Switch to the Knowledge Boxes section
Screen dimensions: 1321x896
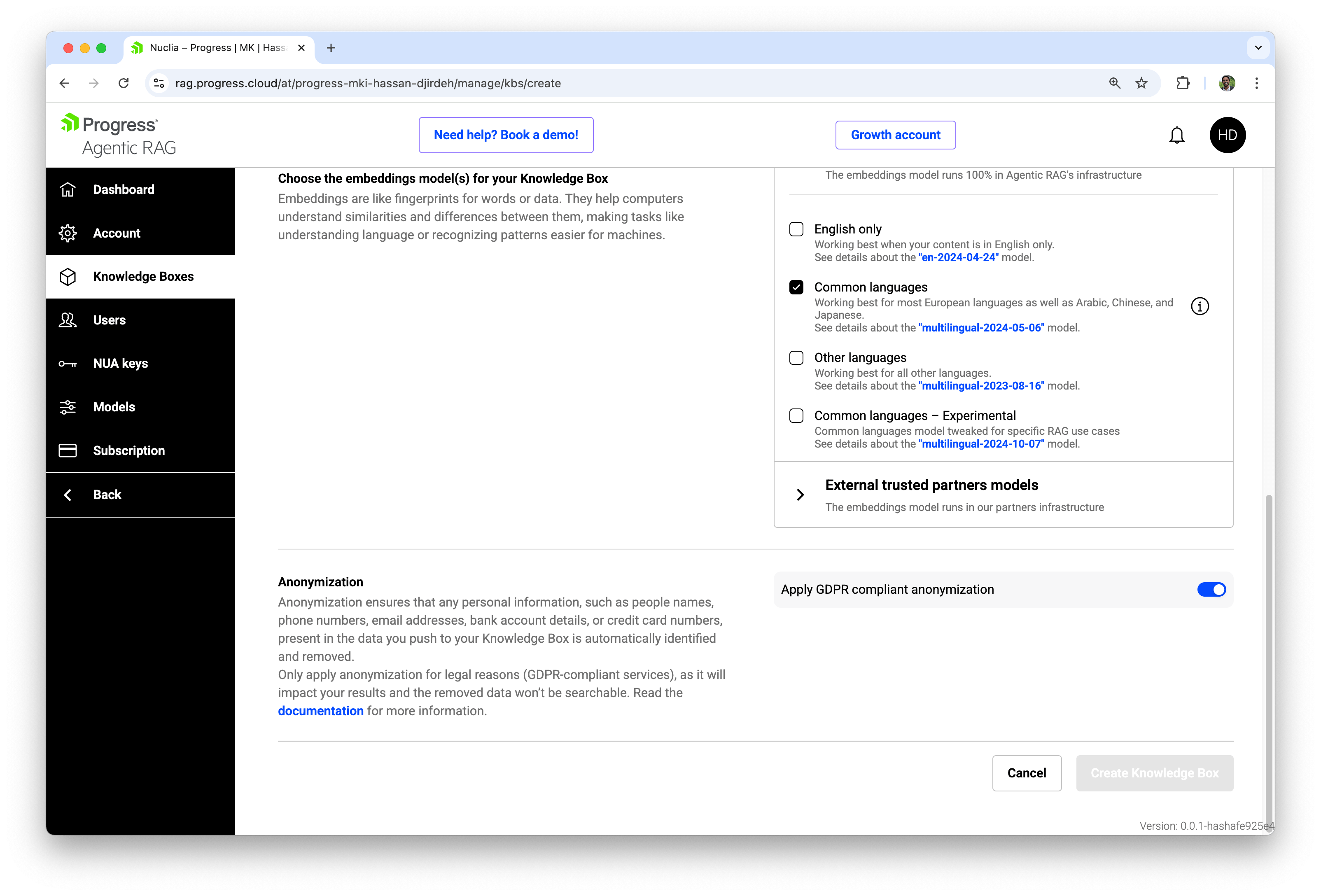pos(143,276)
